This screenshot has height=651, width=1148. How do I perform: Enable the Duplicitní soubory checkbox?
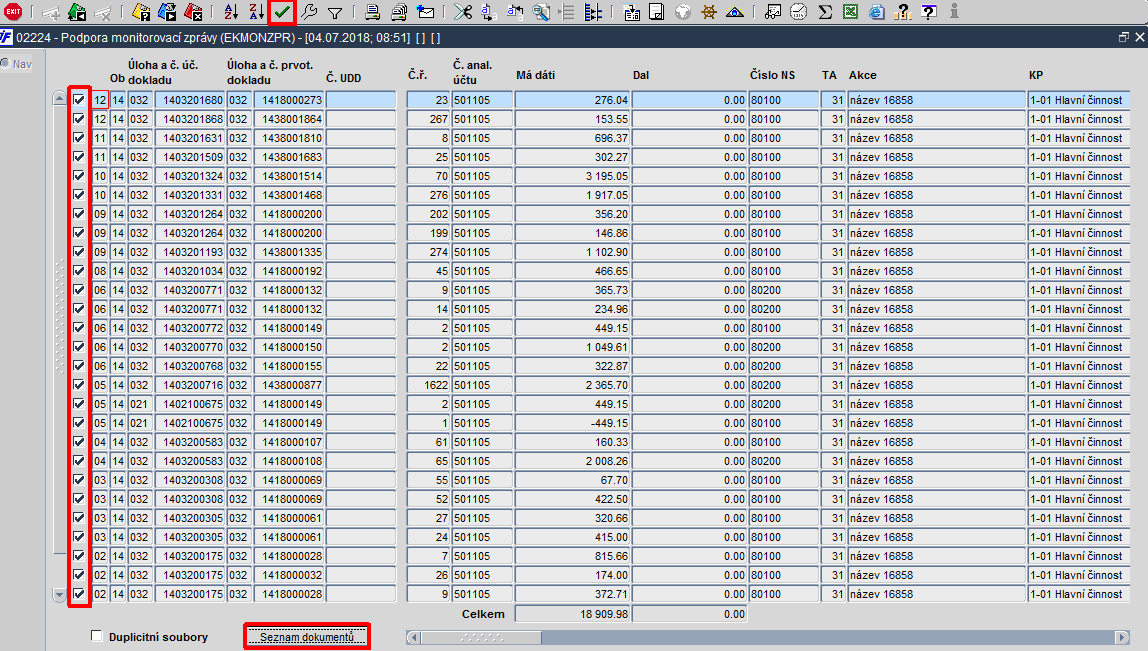(97, 636)
